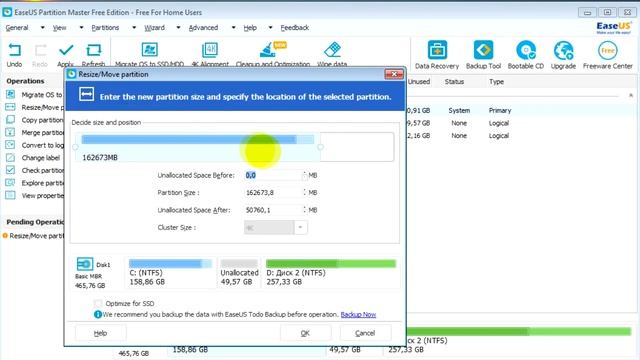Select Migrate OS operation in sidebar
This screenshot has height=360, width=640.
click(x=35, y=95)
